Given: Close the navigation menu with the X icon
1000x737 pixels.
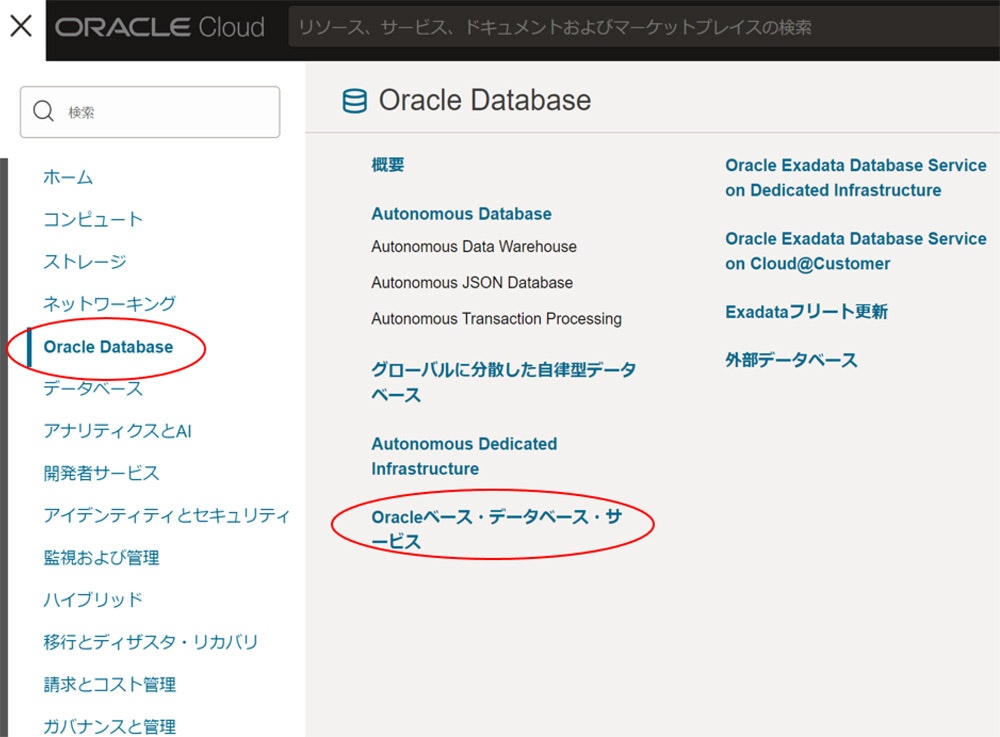Looking at the screenshot, I should [21, 26].
